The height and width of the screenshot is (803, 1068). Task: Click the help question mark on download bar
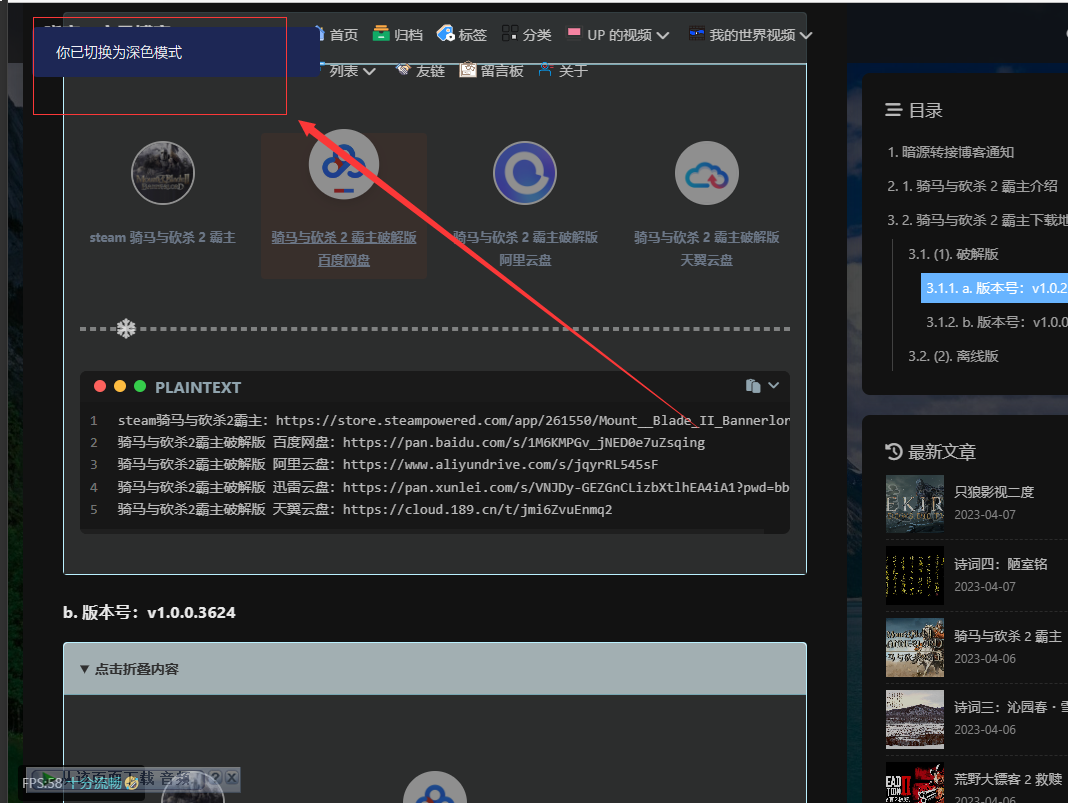[x=215, y=777]
